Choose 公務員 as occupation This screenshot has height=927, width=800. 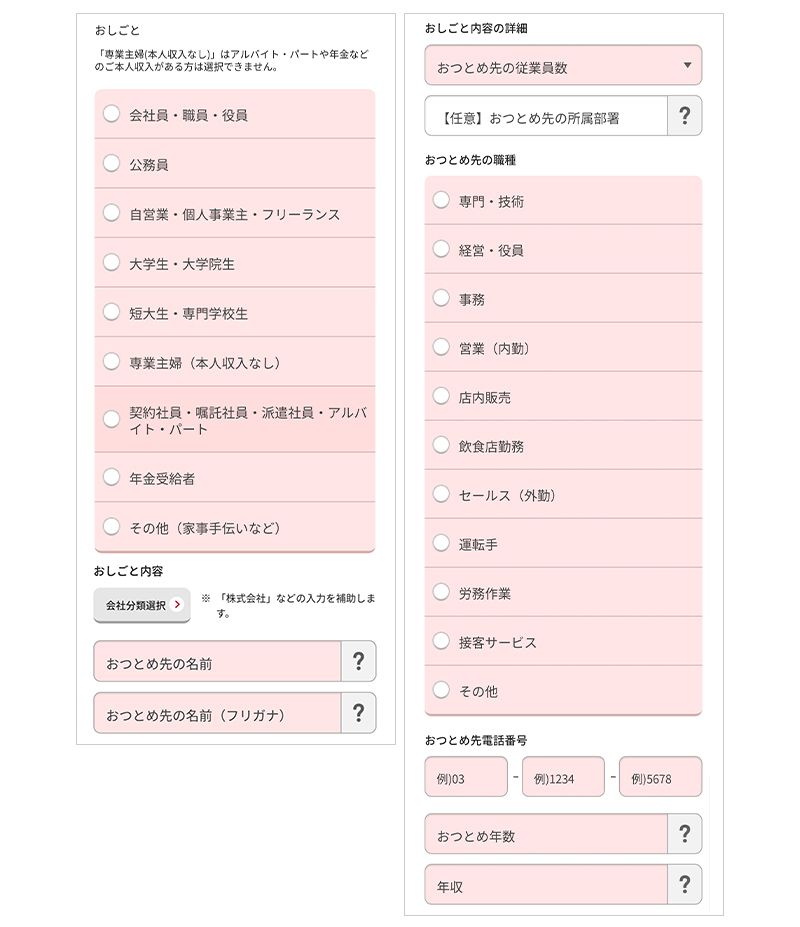(x=110, y=164)
